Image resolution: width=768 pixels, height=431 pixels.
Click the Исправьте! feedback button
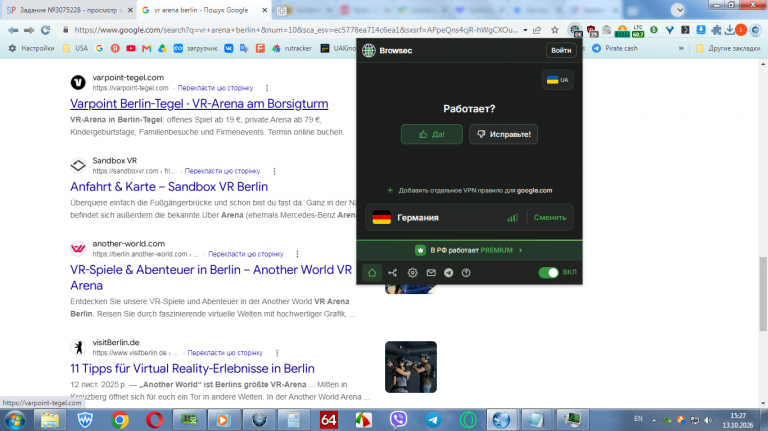tap(504, 134)
